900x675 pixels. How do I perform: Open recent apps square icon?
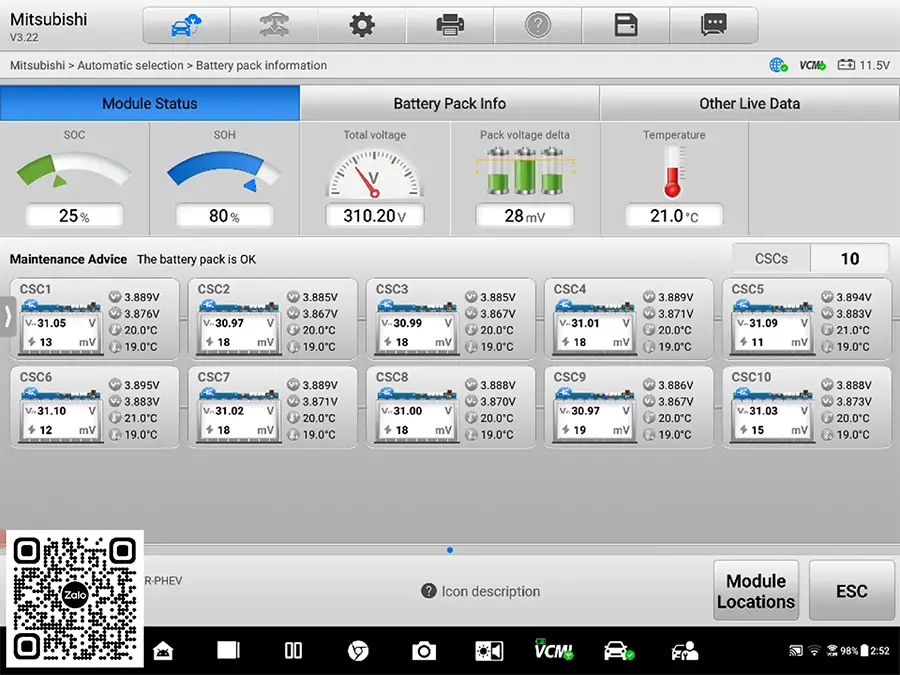pos(228,650)
